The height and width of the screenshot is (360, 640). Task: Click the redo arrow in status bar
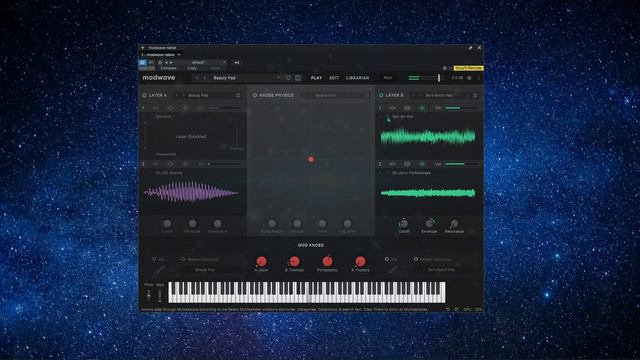(x=456, y=309)
